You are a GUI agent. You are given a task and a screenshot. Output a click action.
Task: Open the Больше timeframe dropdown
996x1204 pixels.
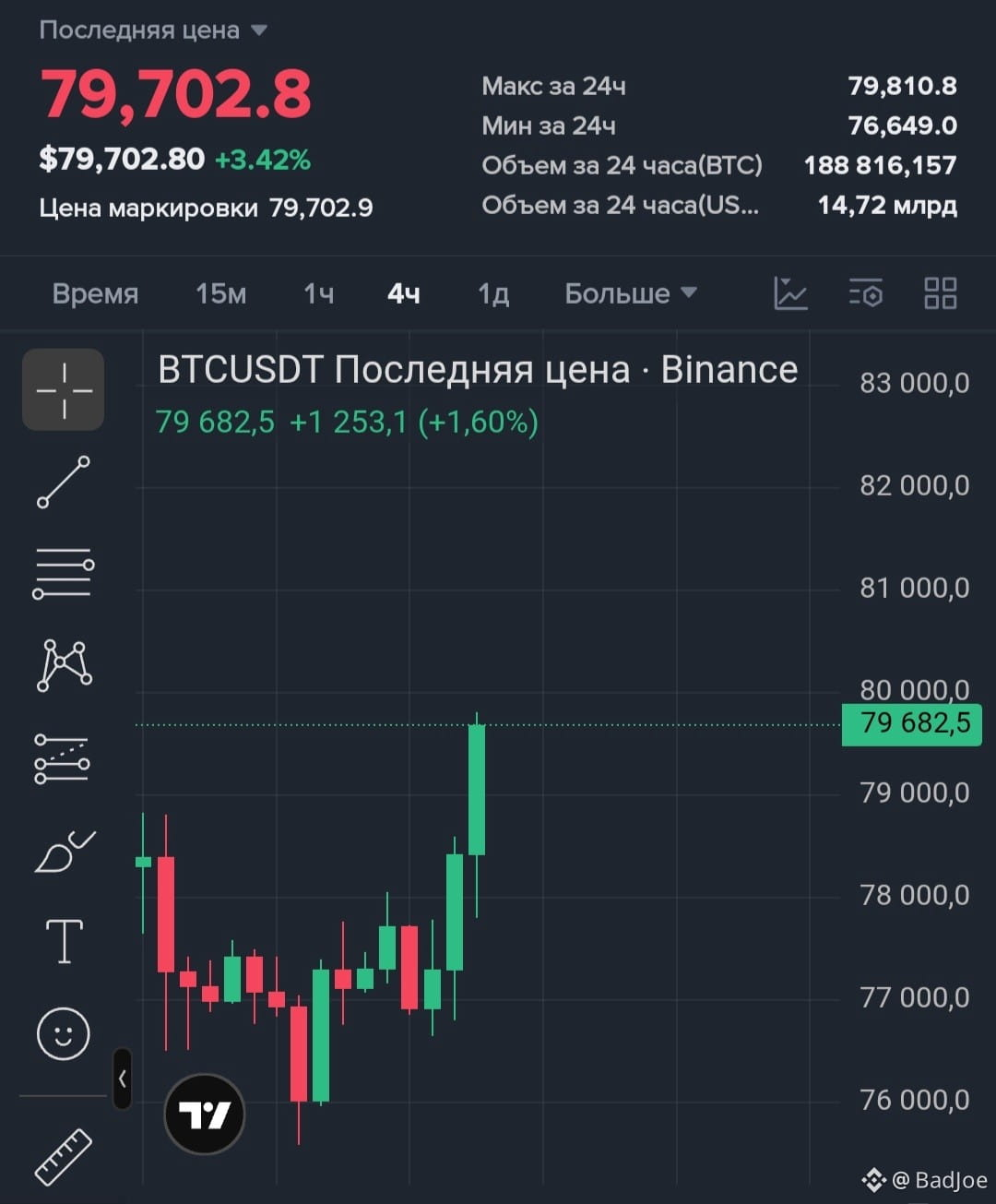tap(631, 293)
